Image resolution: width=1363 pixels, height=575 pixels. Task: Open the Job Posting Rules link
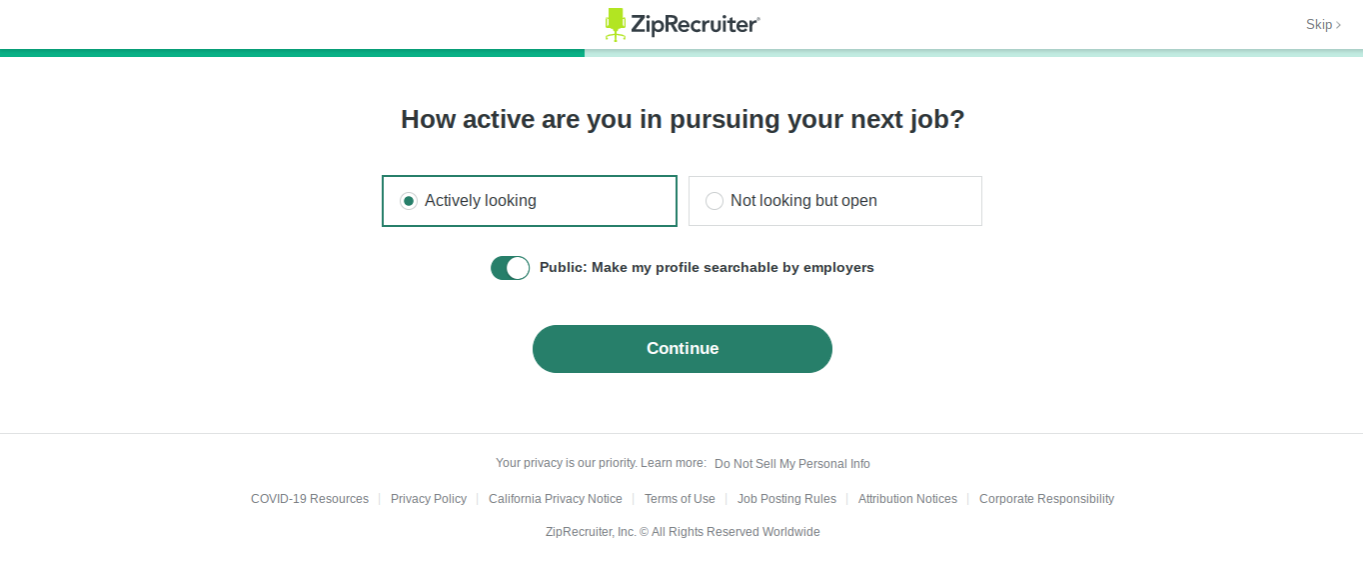click(x=787, y=499)
